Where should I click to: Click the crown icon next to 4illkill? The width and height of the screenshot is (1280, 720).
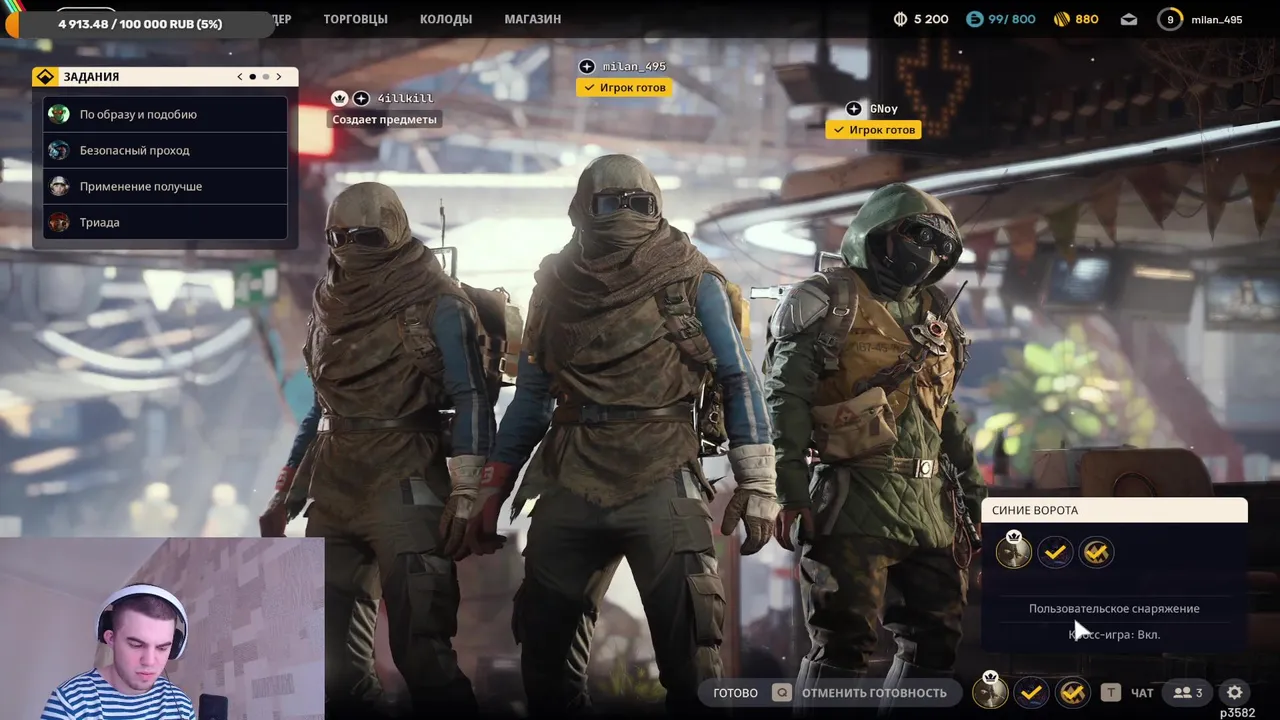tap(339, 98)
